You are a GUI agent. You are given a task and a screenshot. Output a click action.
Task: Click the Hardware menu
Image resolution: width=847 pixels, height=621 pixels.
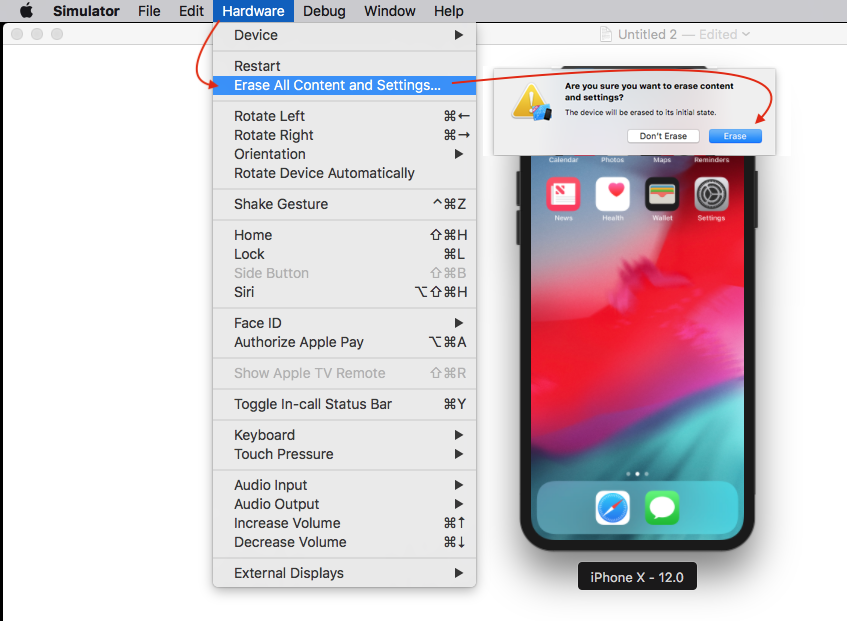pyautogui.click(x=253, y=11)
